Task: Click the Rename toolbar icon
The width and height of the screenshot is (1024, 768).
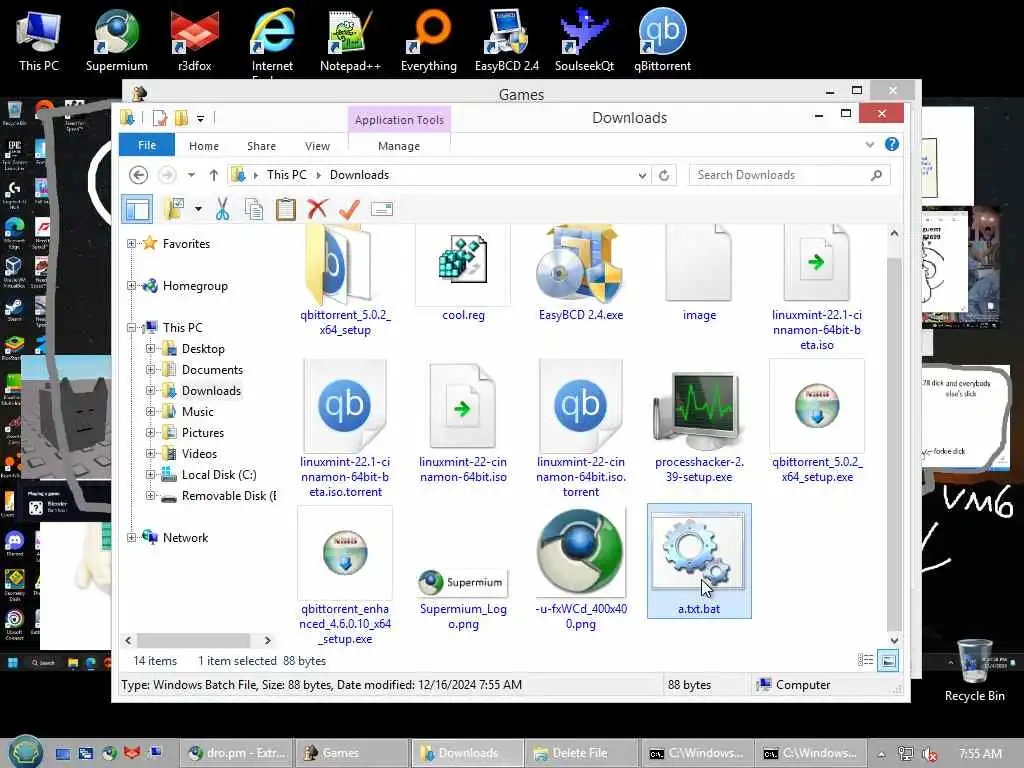Action: point(381,209)
